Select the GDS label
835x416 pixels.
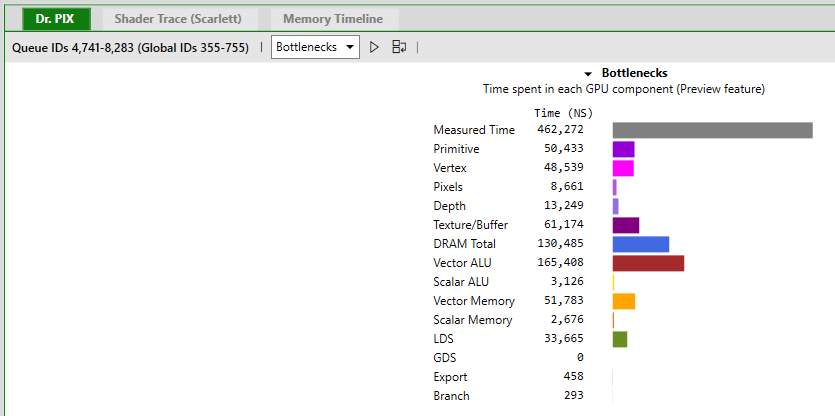tap(445, 358)
